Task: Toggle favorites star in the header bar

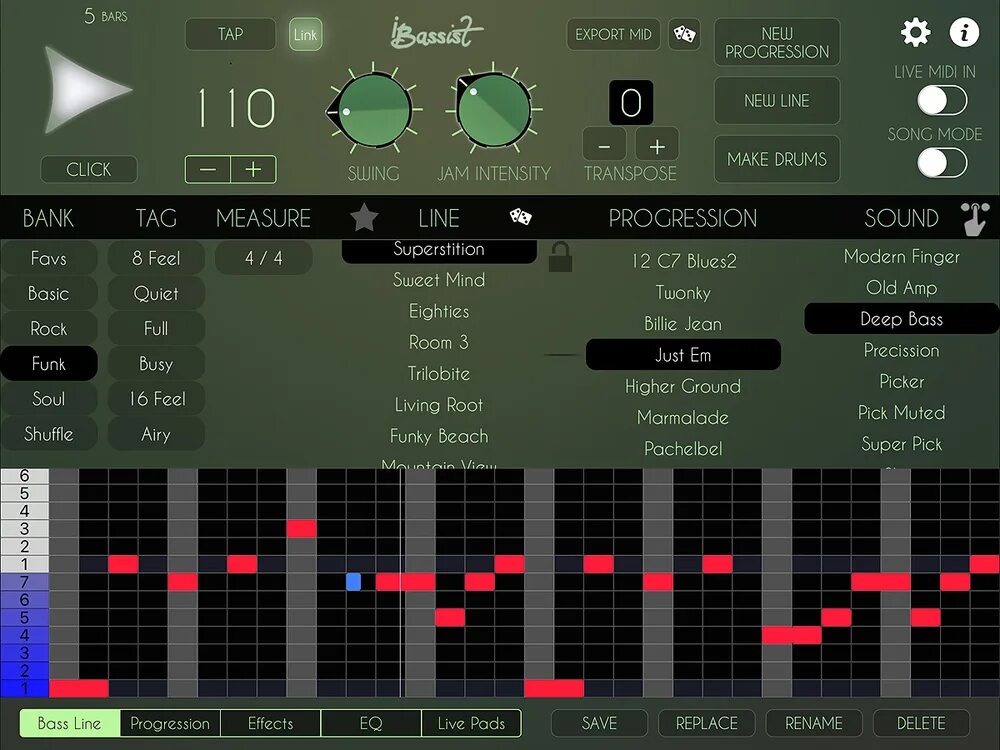Action: tap(364, 217)
